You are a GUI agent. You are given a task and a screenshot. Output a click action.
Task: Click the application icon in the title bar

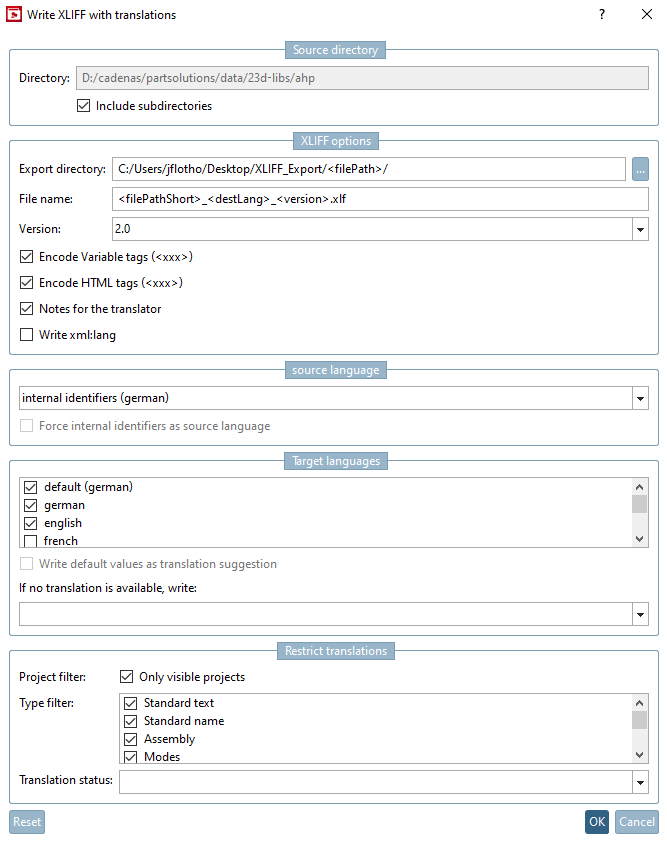coord(14,15)
